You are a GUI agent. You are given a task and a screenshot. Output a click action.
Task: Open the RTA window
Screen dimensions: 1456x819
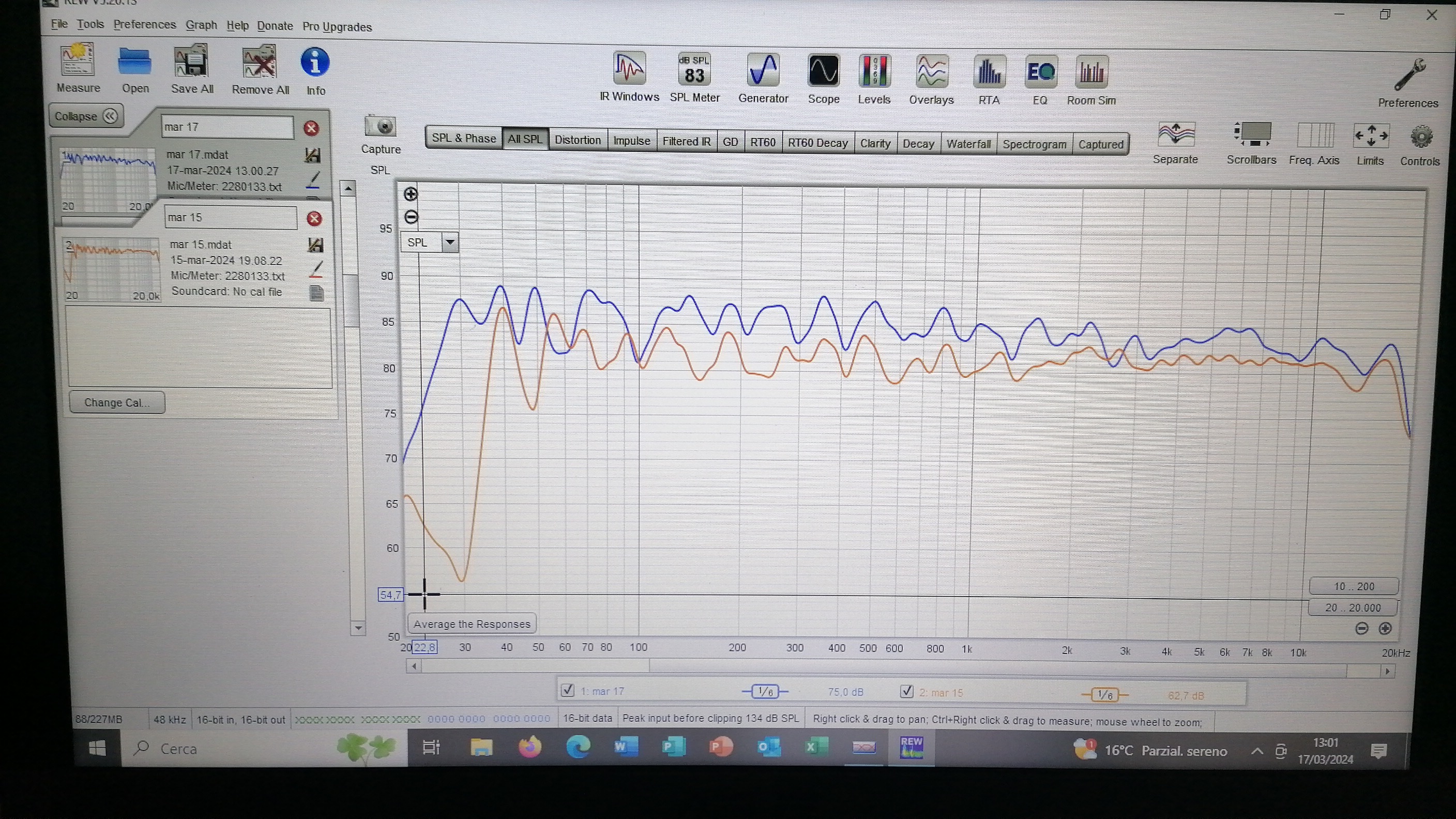pos(989,72)
